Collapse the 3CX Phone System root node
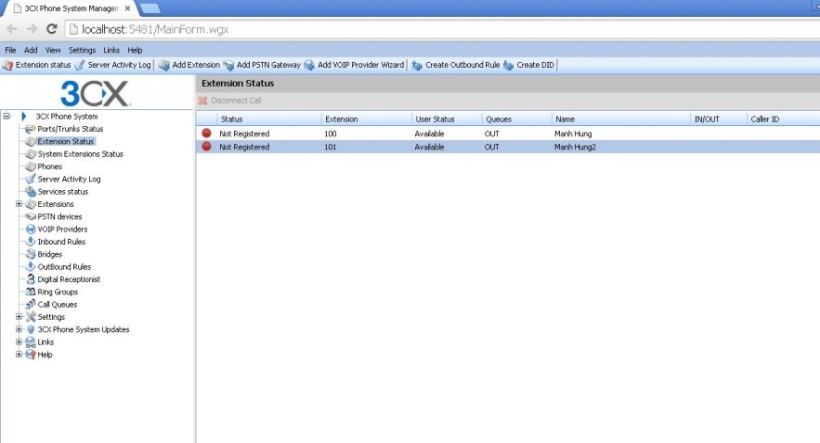 pyautogui.click(x=6, y=116)
